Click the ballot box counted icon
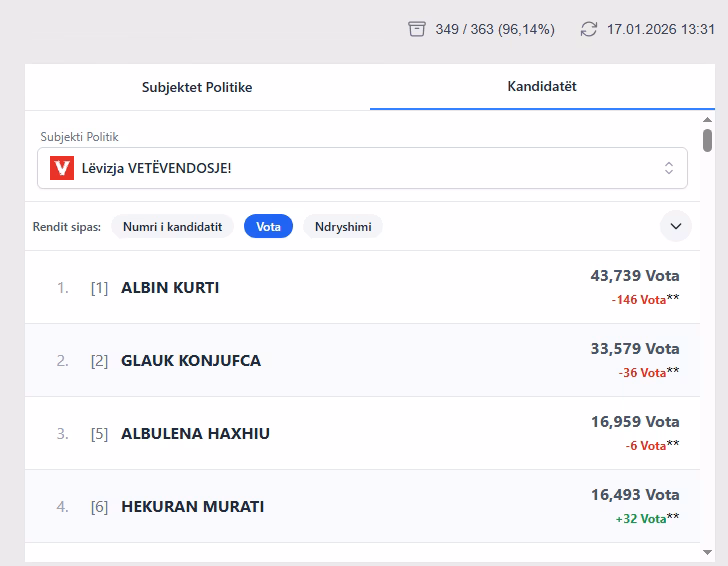Screen dimensions: 728x566 [x=417, y=29]
